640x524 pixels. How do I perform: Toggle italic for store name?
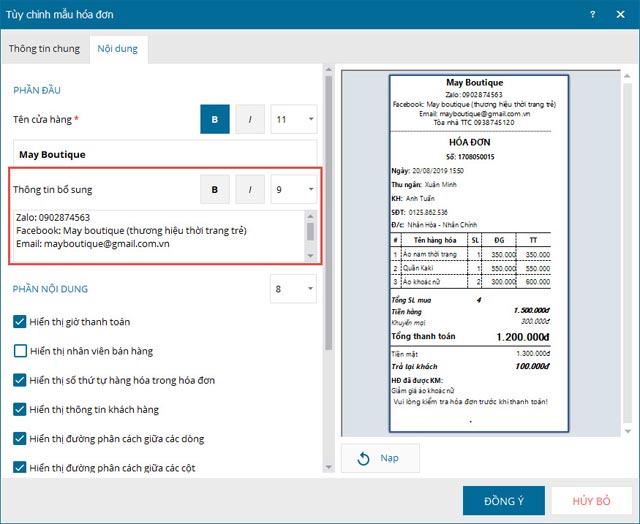tap(250, 120)
